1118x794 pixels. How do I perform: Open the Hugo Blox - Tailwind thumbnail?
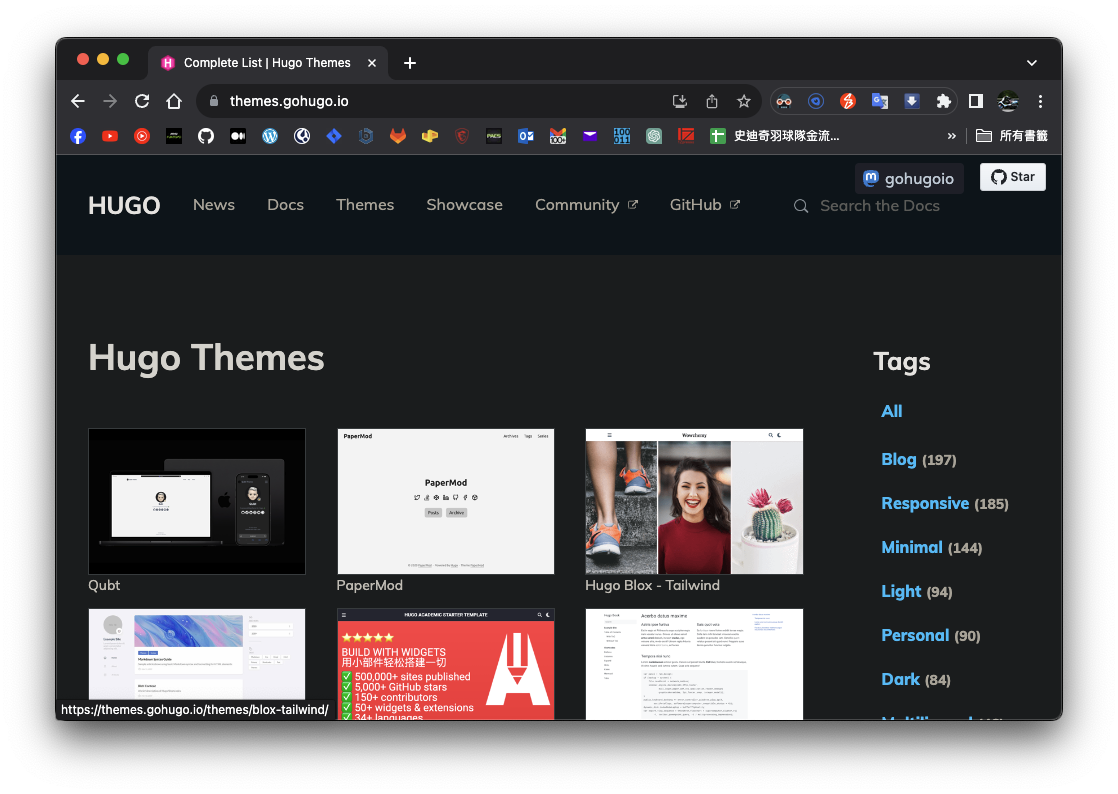click(694, 501)
